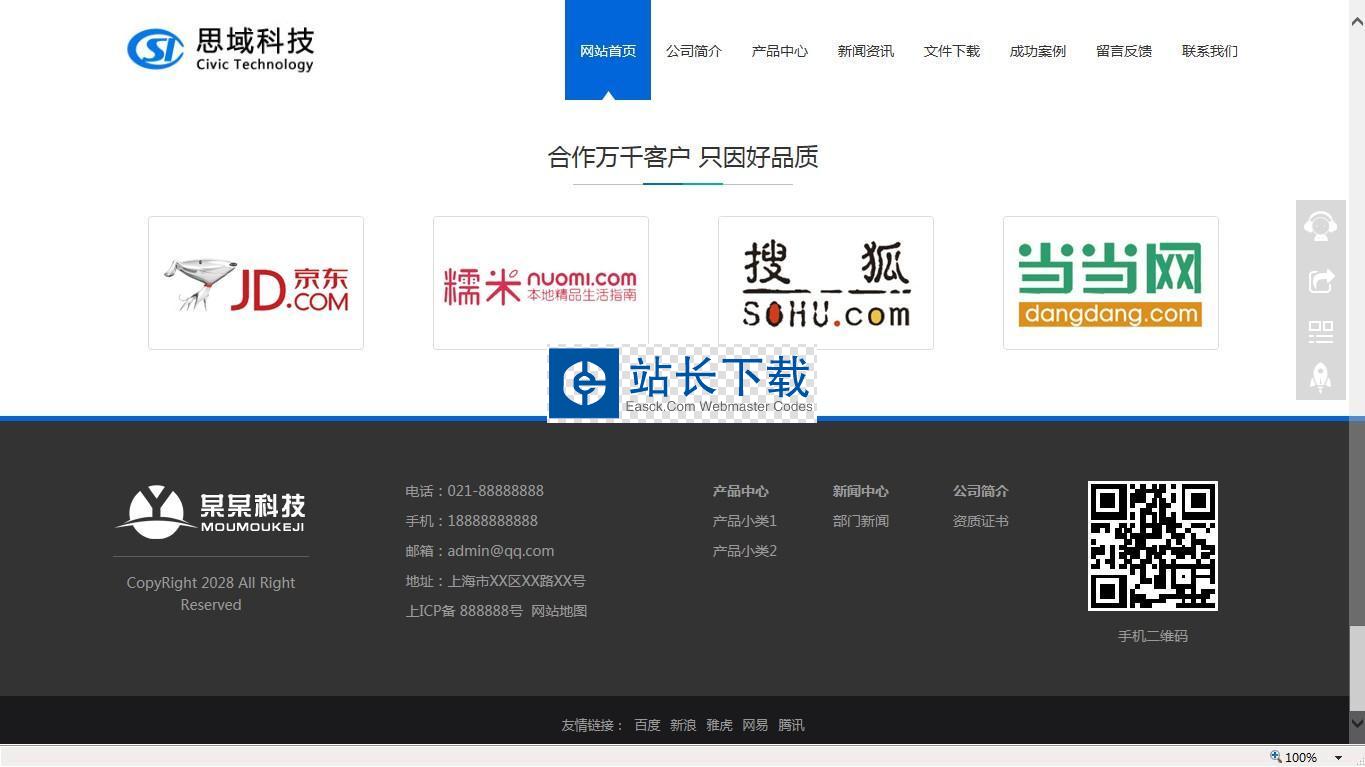Viewport: 1365px width, 767px height.
Task: Click the 产品小类1 footer link
Action: (745, 521)
